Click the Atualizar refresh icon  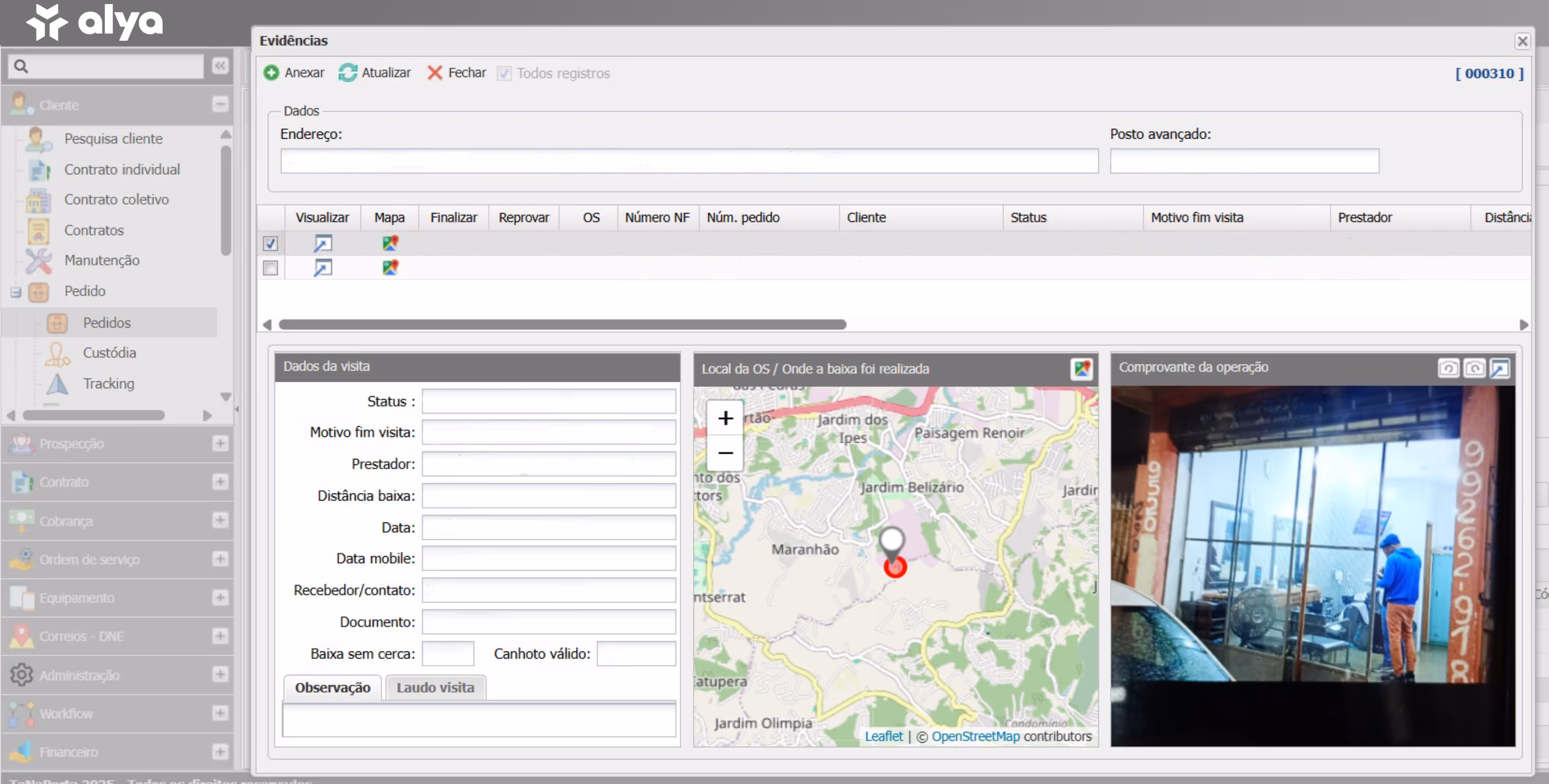(348, 73)
